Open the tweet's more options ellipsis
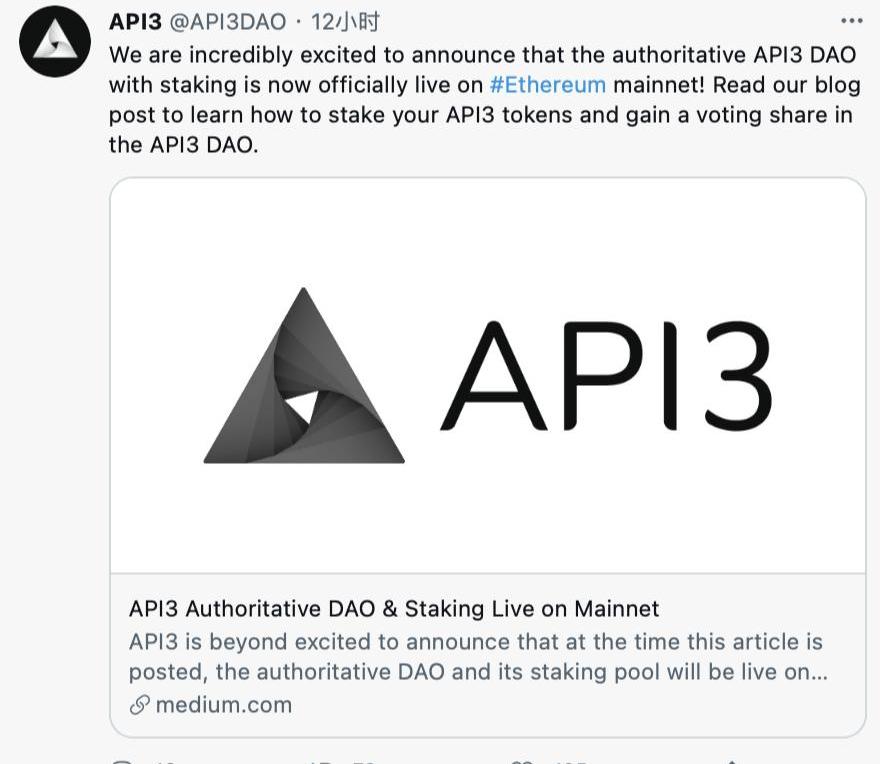Image resolution: width=880 pixels, height=764 pixels. pyautogui.click(x=851, y=21)
